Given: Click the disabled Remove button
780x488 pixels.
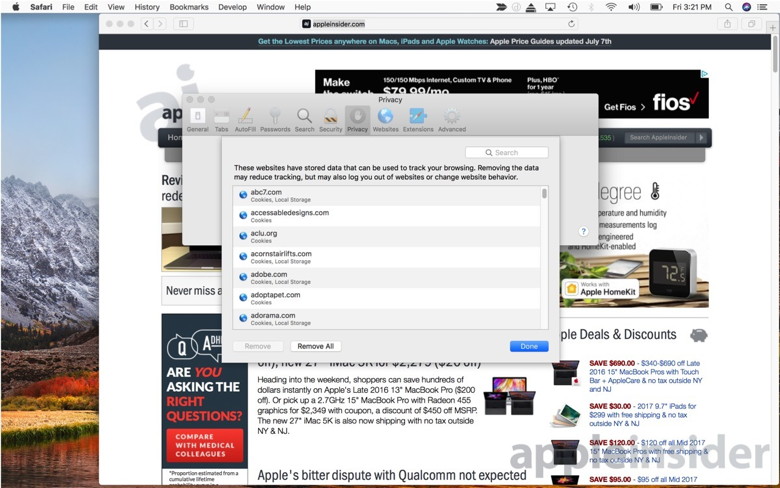Looking at the screenshot, I should [258, 346].
